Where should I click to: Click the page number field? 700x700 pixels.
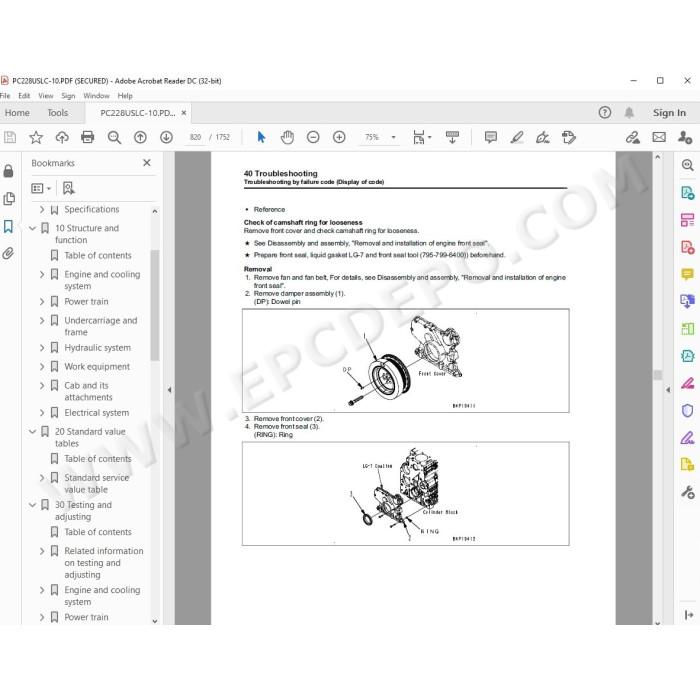(195, 137)
